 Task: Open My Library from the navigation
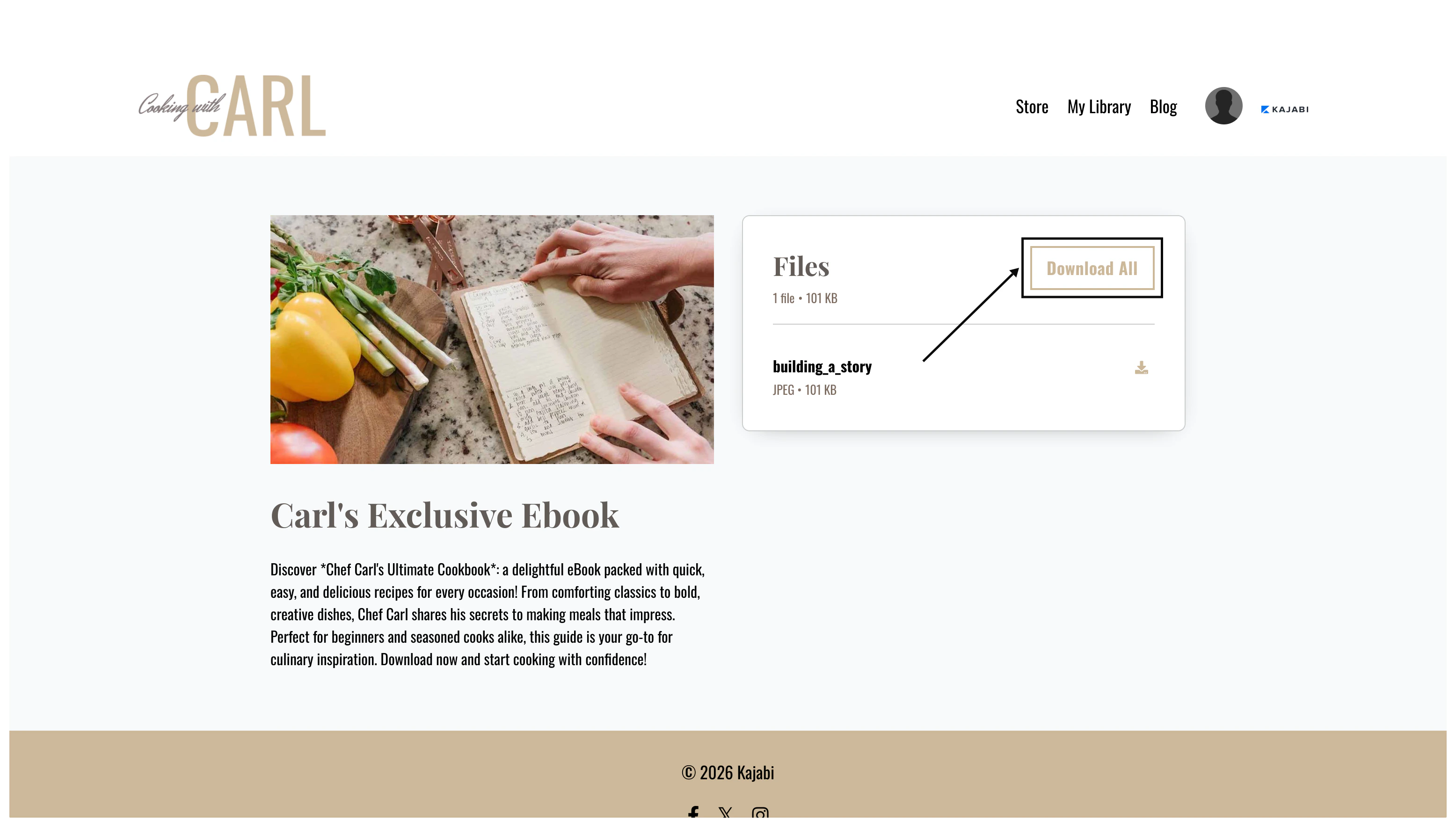coord(1099,107)
